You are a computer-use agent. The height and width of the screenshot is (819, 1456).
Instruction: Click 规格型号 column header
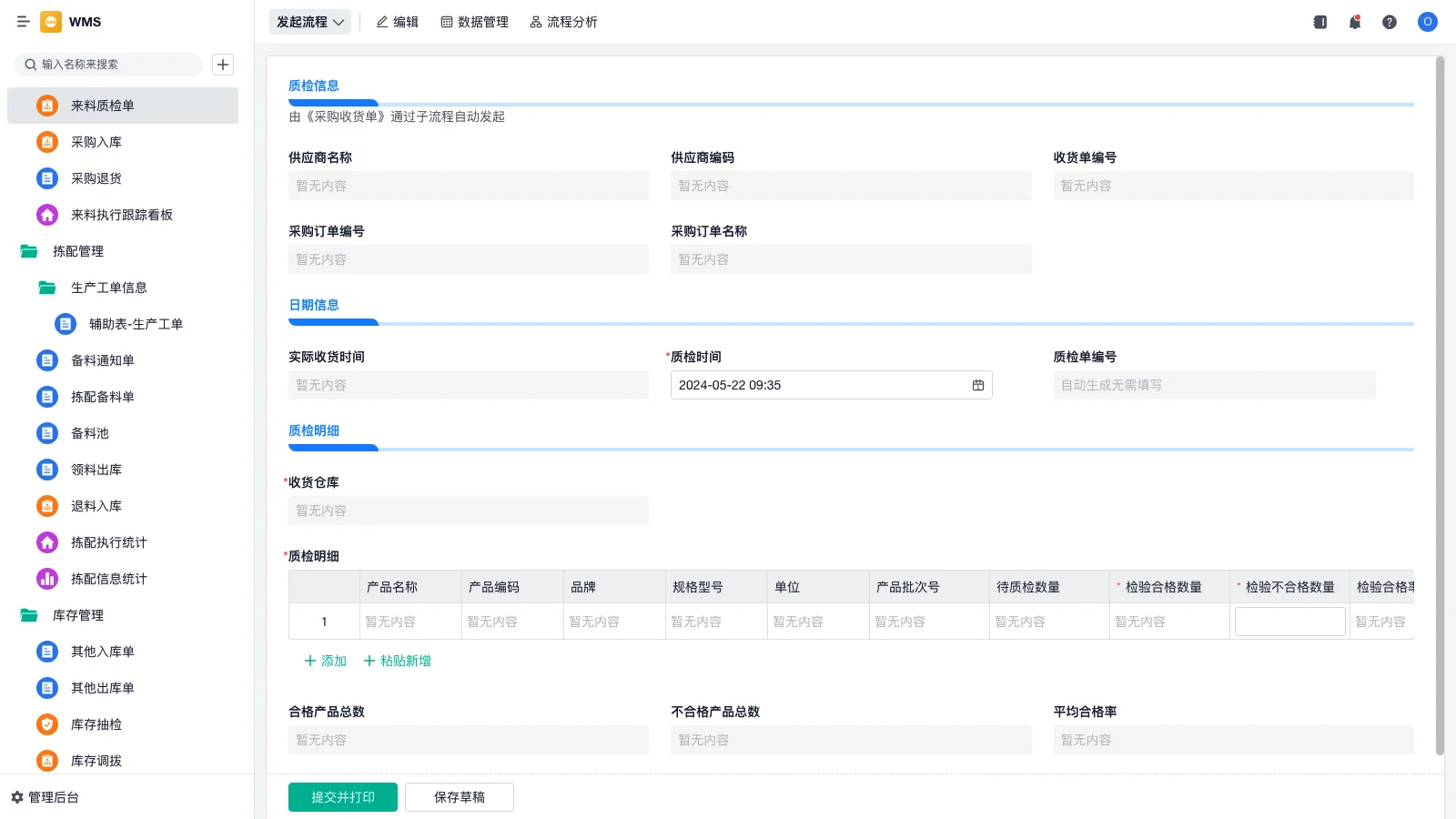[717, 587]
